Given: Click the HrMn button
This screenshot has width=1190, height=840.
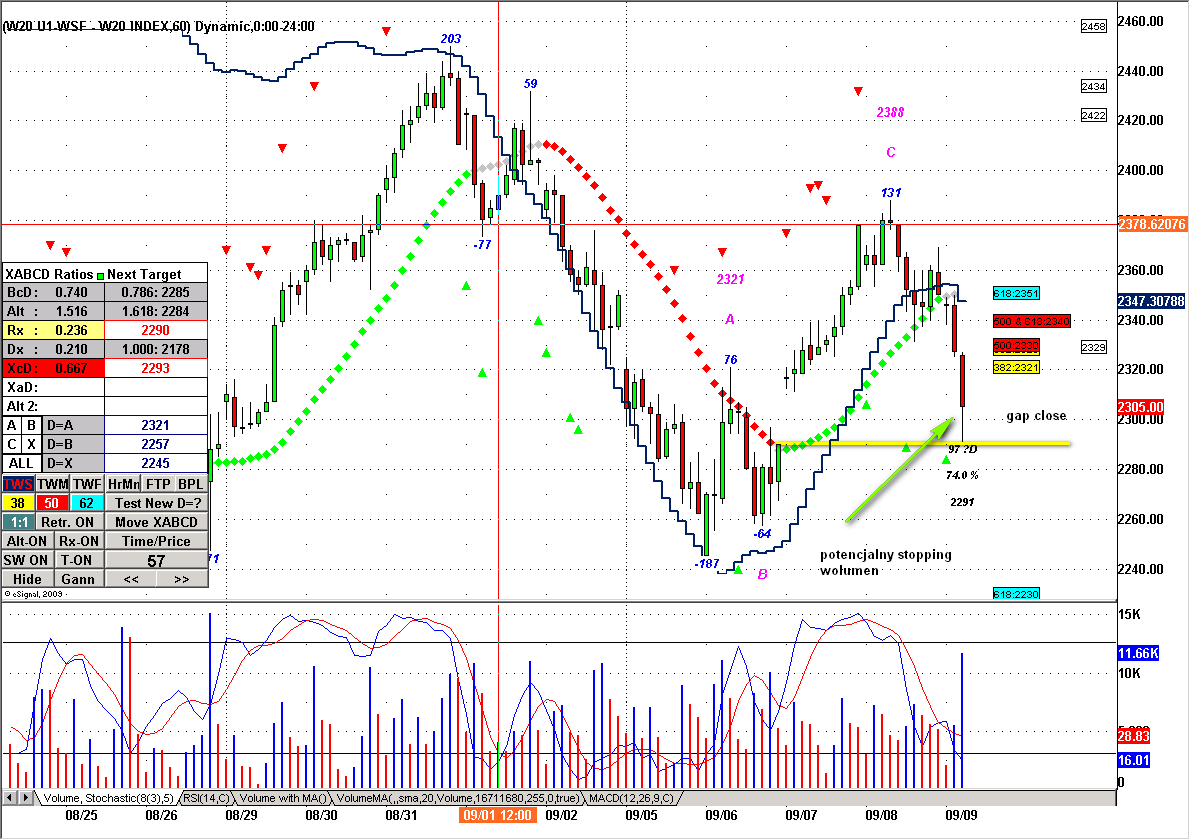Looking at the screenshot, I should [123, 483].
